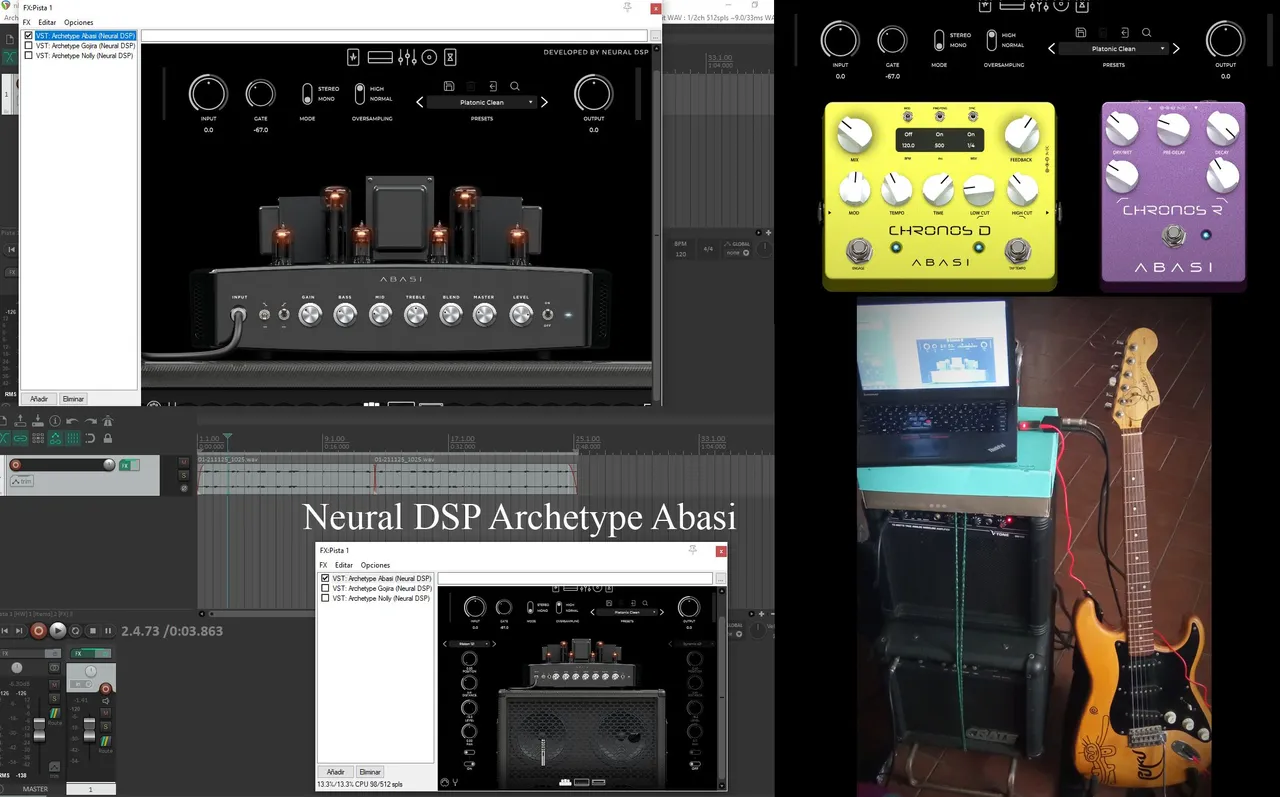Mute track 1 in arrange track panel
This screenshot has width=1280, height=797.
point(184,462)
